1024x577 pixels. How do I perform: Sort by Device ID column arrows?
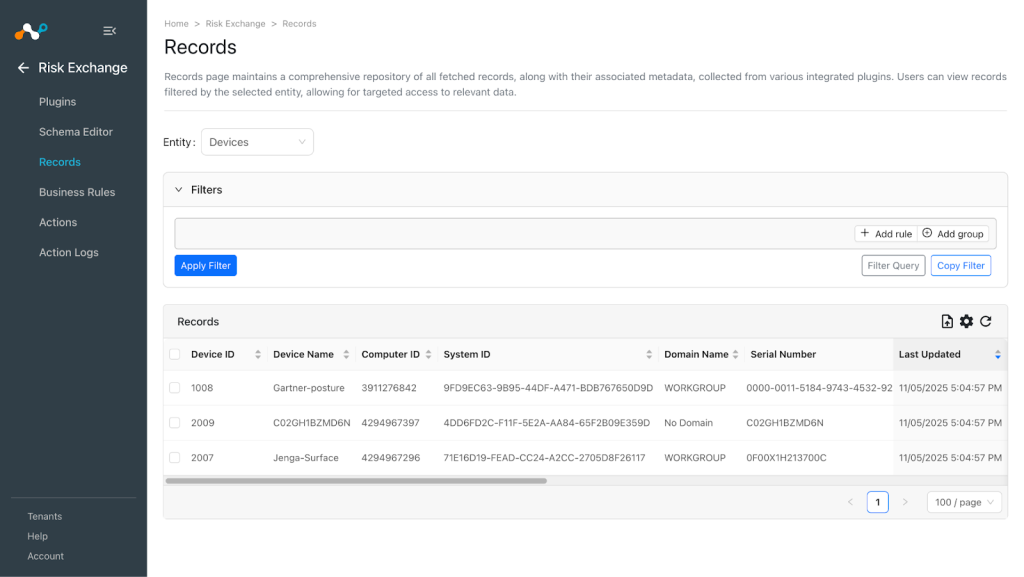point(258,354)
